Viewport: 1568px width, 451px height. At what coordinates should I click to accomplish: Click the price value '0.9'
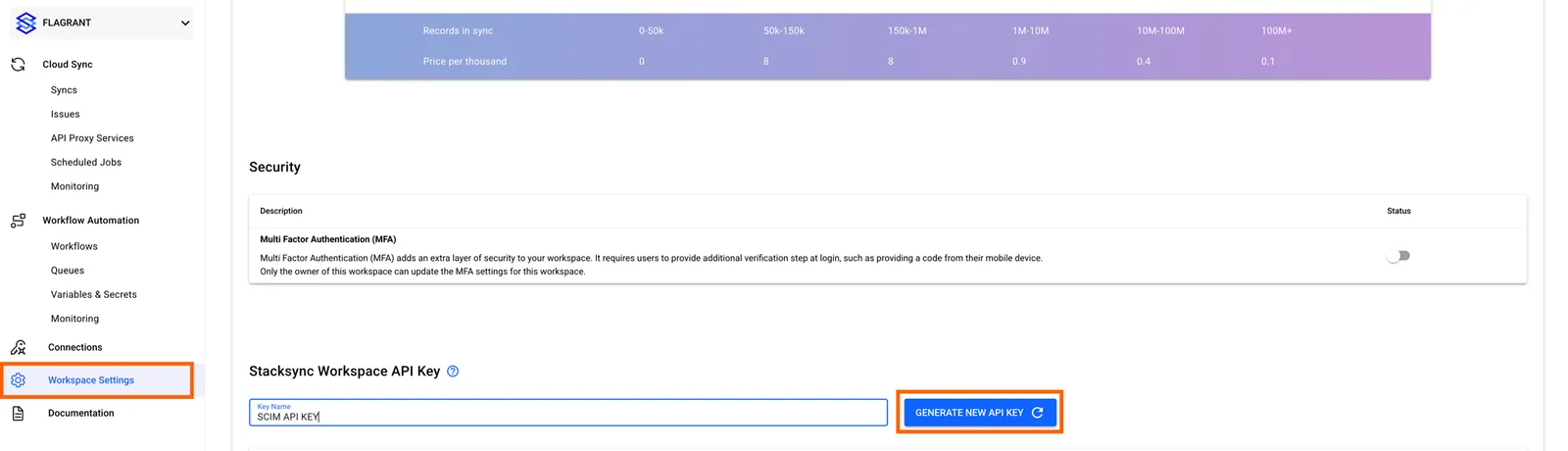click(1019, 62)
